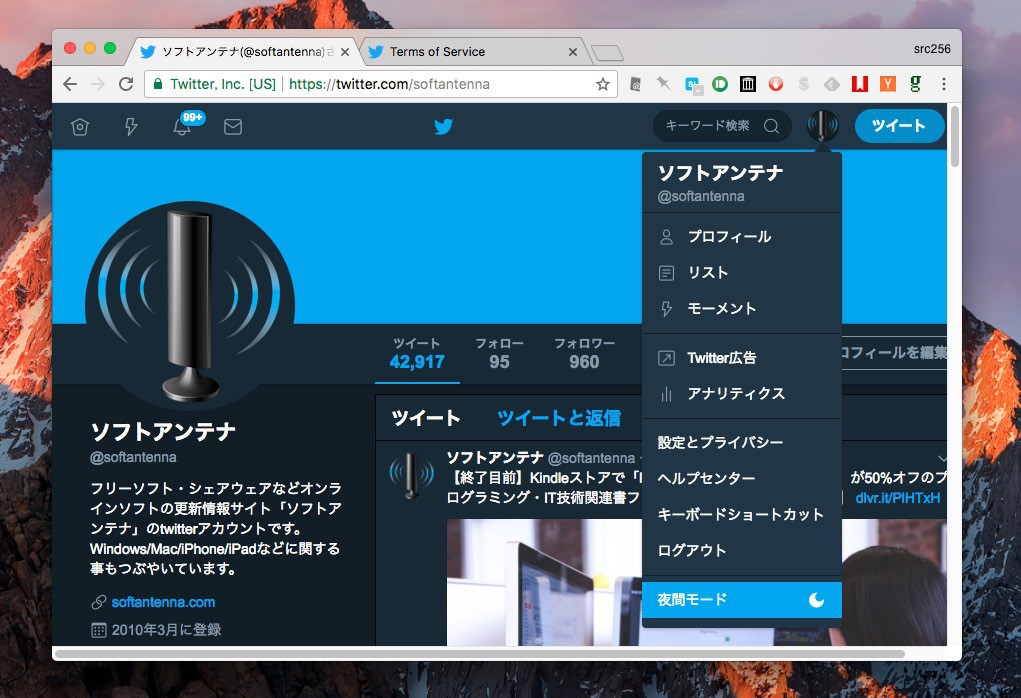Select モーメント in account menu
The height and width of the screenshot is (698, 1021).
point(742,308)
